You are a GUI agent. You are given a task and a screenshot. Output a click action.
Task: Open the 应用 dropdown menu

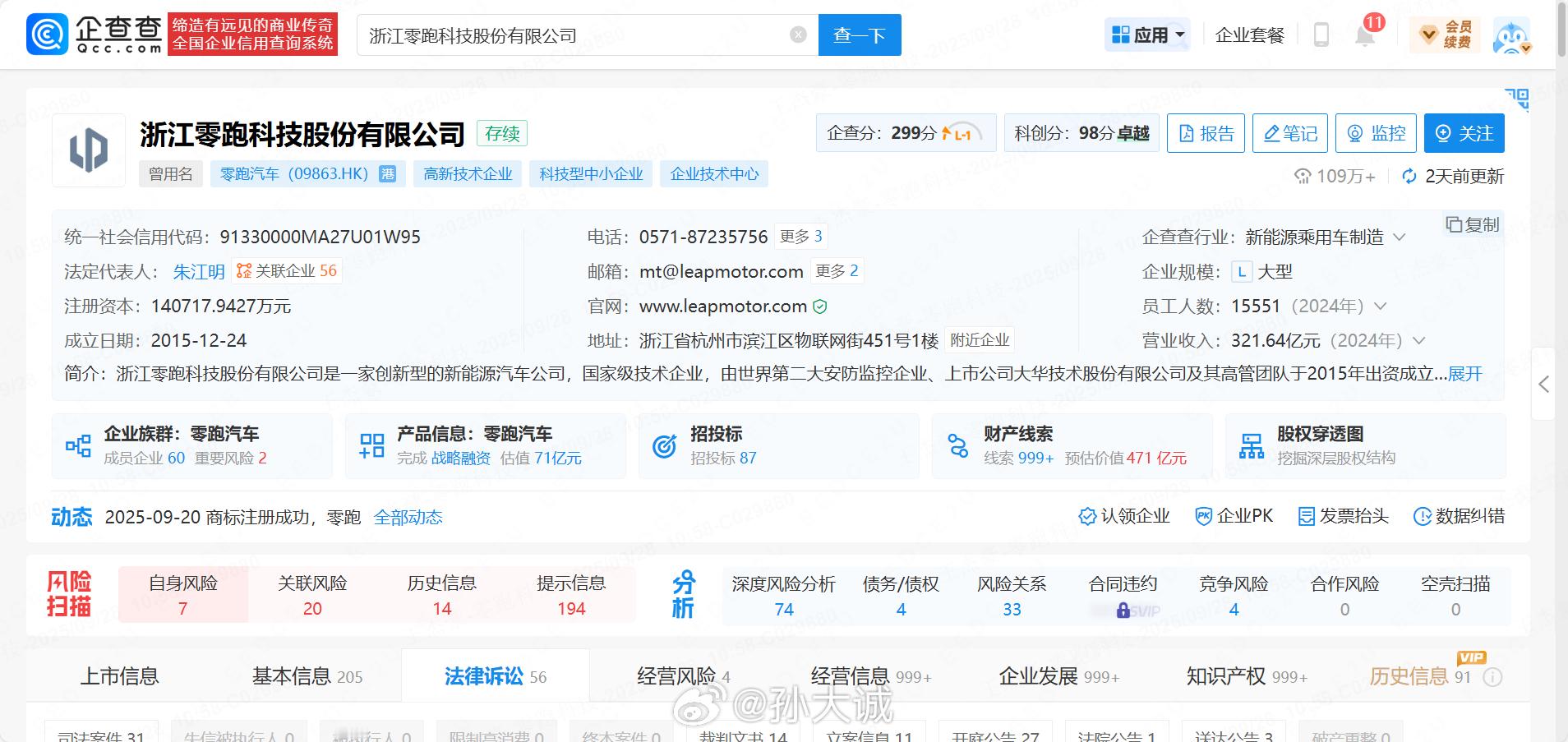coord(1148,35)
